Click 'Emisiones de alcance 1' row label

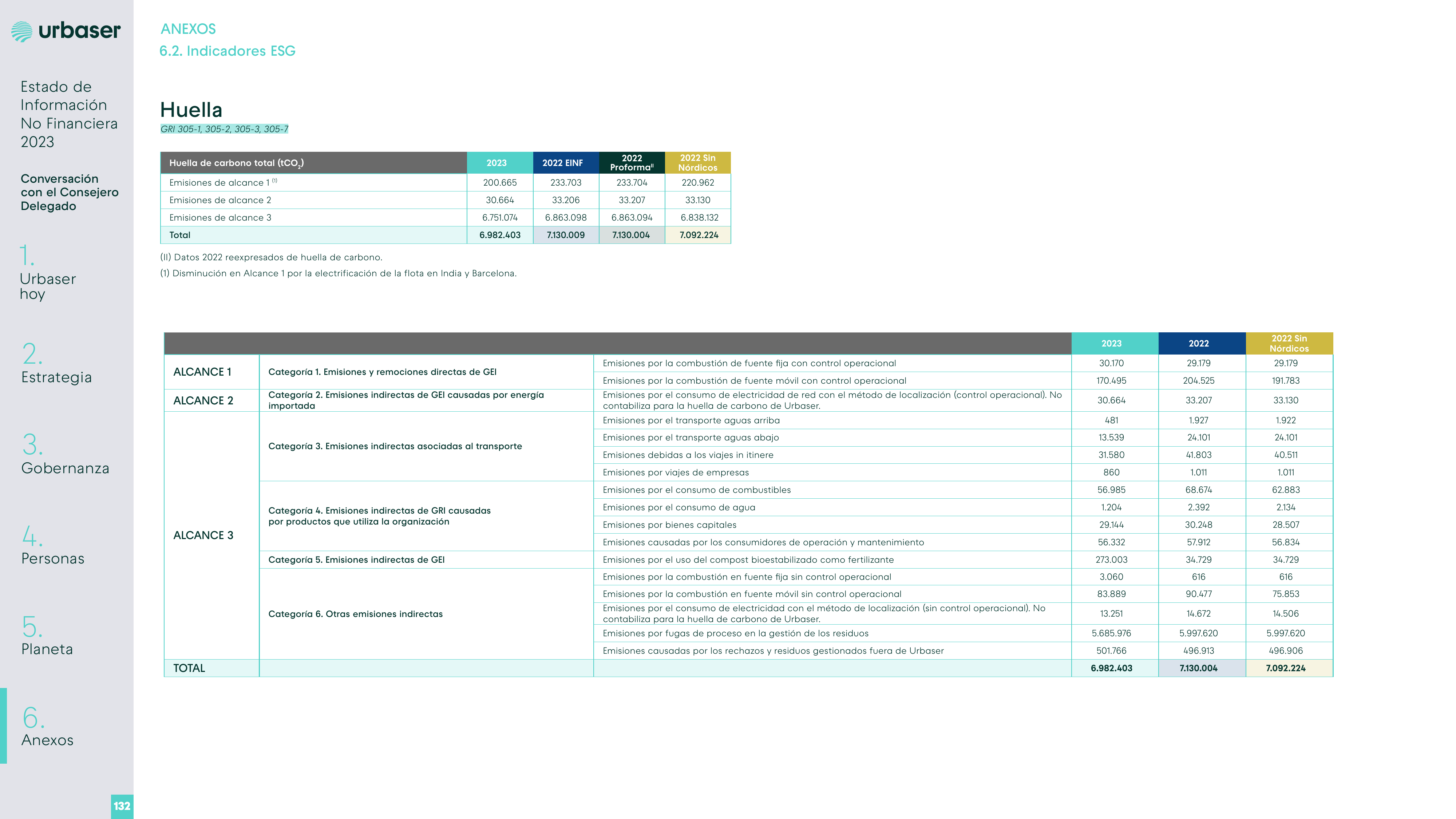[x=223, y=183]
